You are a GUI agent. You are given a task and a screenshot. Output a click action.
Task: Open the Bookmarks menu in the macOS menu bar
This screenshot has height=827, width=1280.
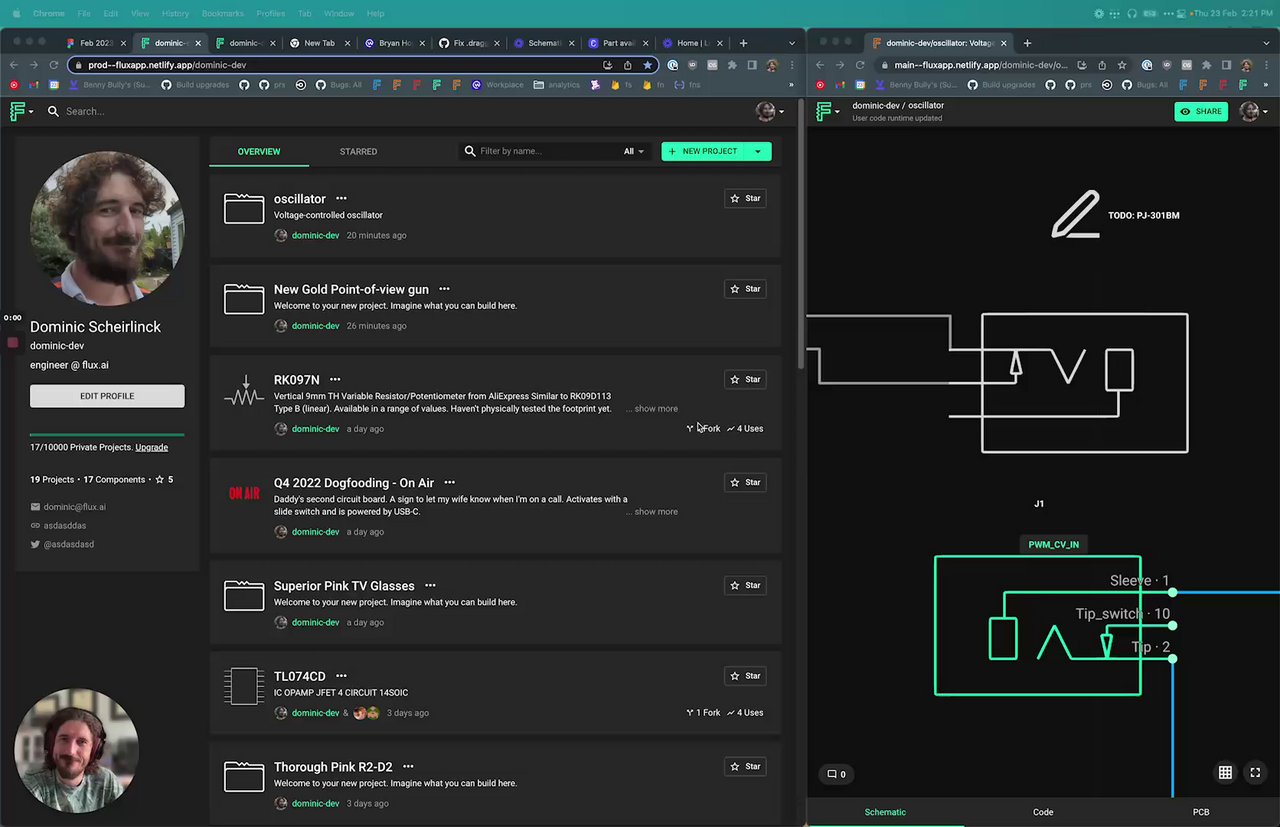pyautogui.click(x=221, y=13)
